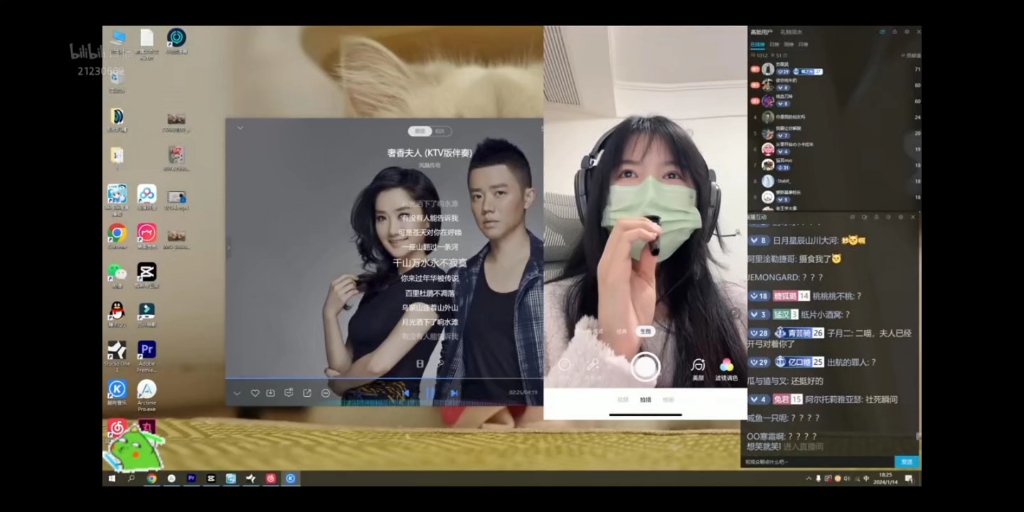This screenshot has width=1024, height=512.
Task: Click the chat input field at bottom
Action: [818, 462]
